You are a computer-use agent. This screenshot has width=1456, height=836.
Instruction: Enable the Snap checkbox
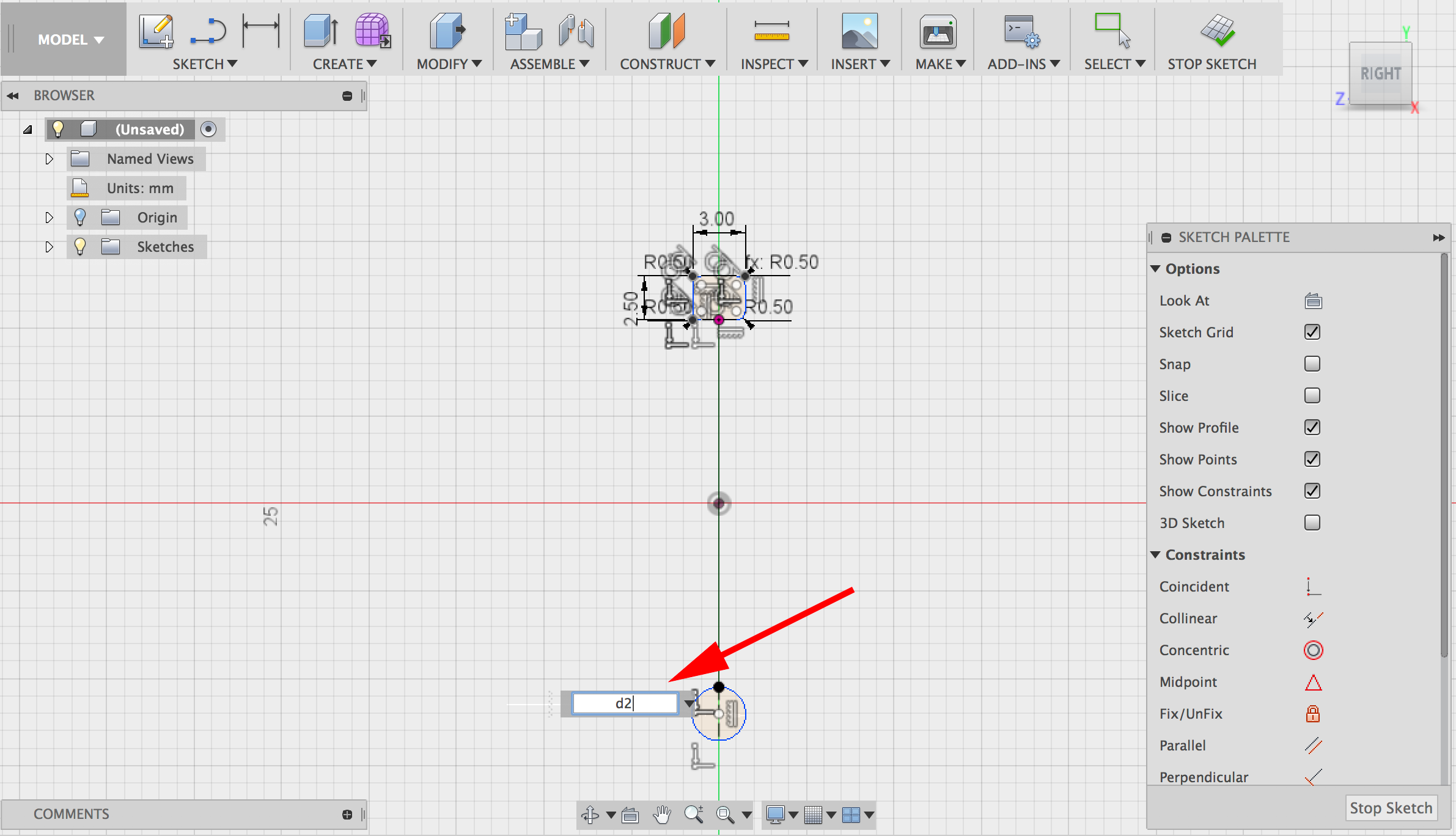1312,364
